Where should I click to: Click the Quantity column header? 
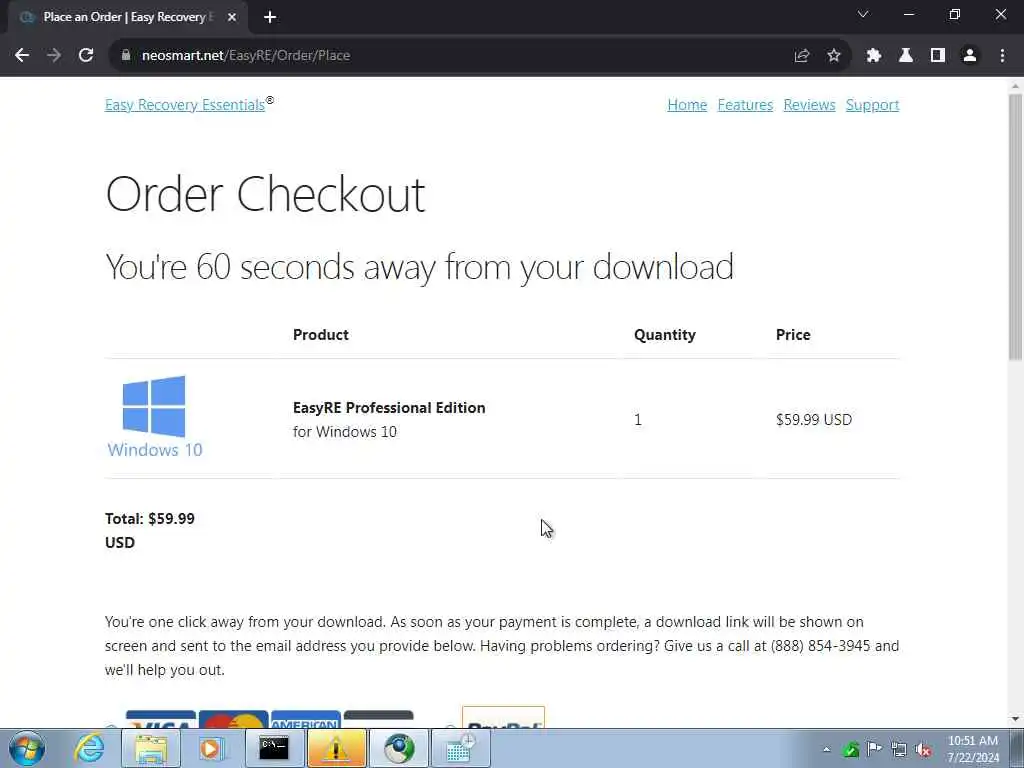coord(664,334)
